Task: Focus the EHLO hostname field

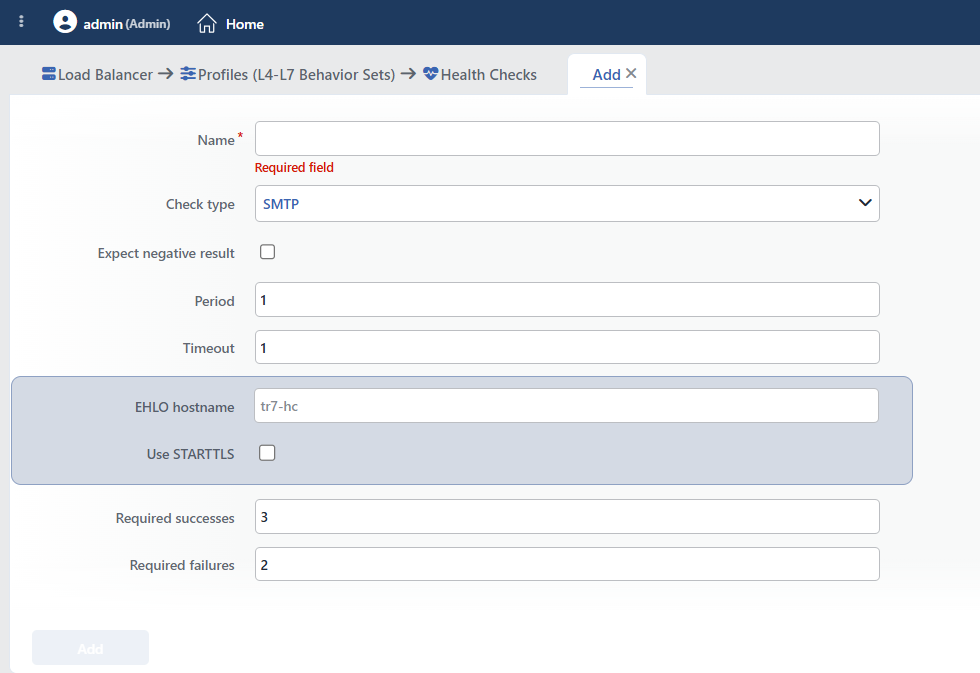Action: 566,406
